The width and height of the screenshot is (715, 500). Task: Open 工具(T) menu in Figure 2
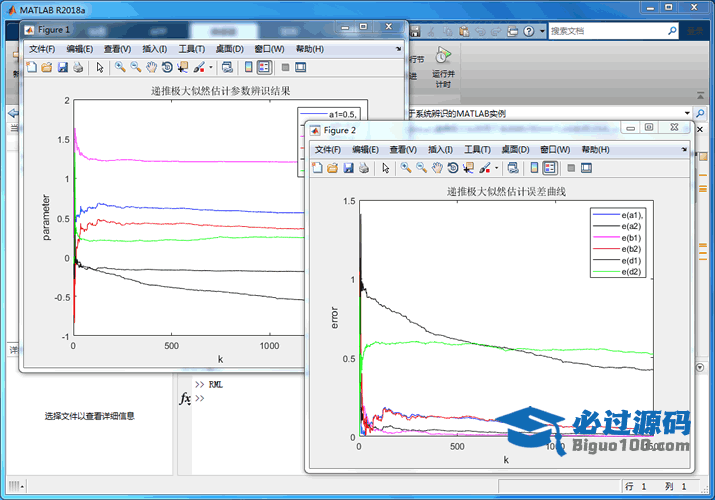click(x=478, y=149)
